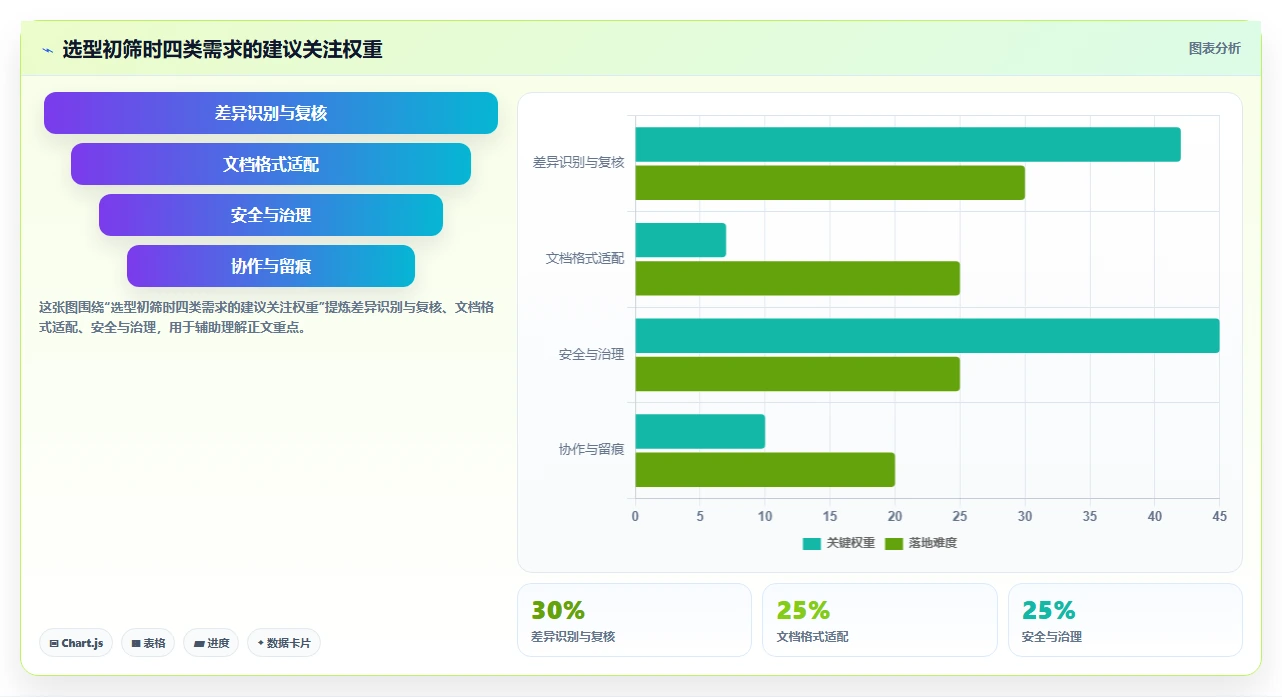Click the lightning icon beside the title
The height and width of the screenshot is (697, 1282).
click(48, 50)
